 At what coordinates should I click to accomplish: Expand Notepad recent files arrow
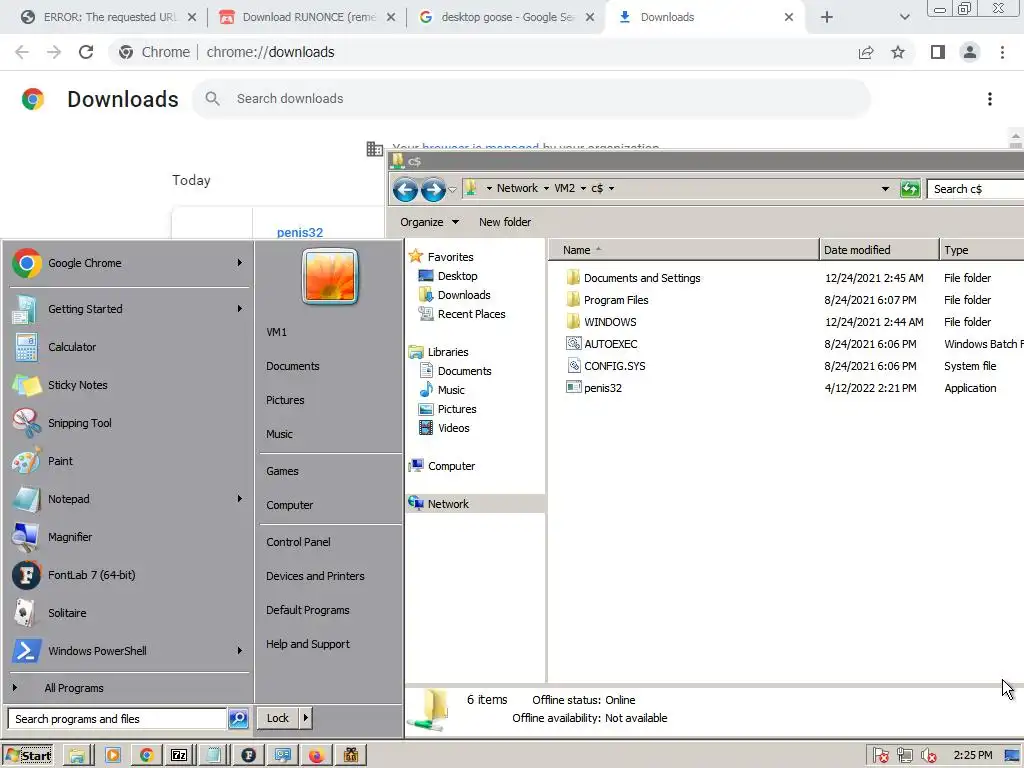click(240, 499)
